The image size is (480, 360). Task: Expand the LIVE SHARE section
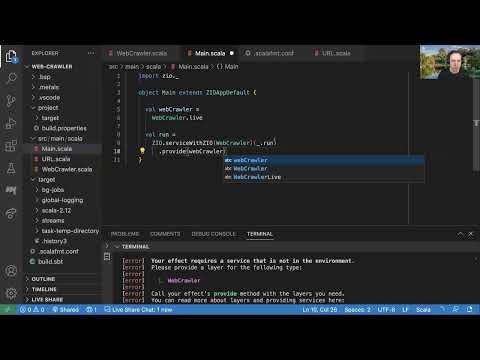[x=47, y=300]
